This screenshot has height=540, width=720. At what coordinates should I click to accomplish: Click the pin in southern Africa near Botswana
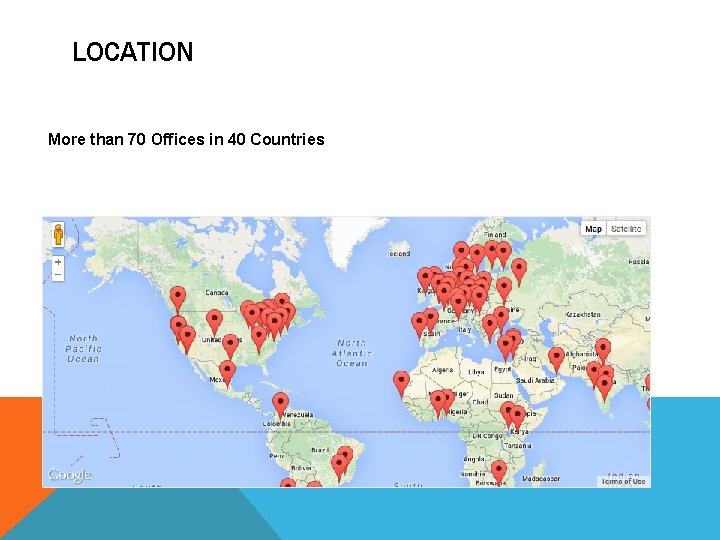click(499, 474)
